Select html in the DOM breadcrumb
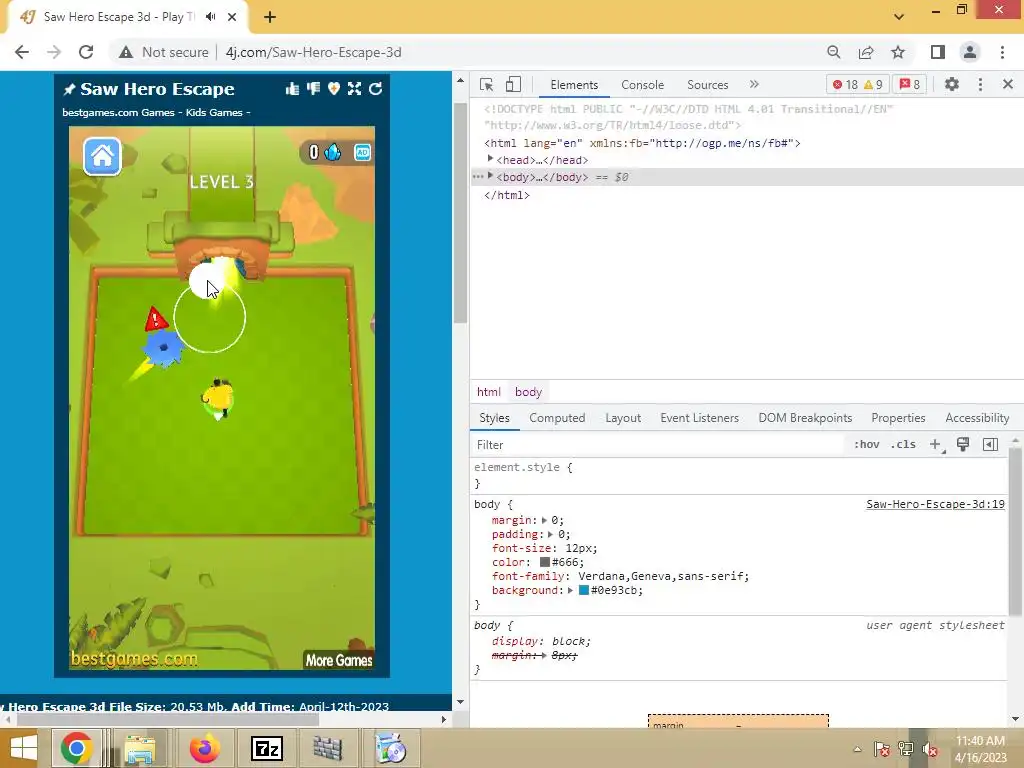 (x=488, y=392)
